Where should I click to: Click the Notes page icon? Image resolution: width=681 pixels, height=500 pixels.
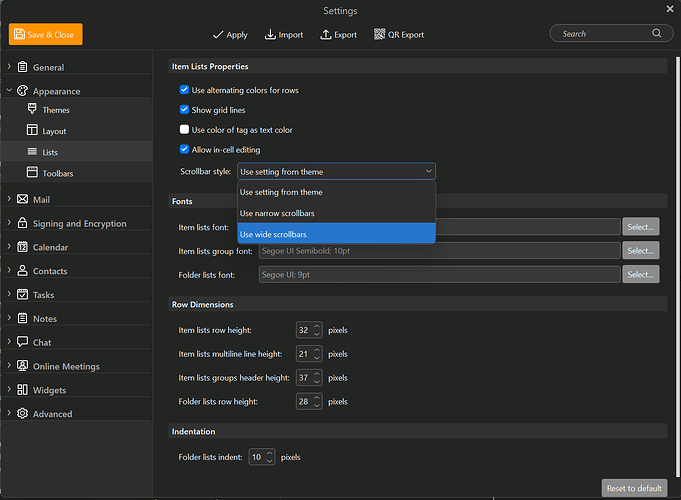[22, 318]
